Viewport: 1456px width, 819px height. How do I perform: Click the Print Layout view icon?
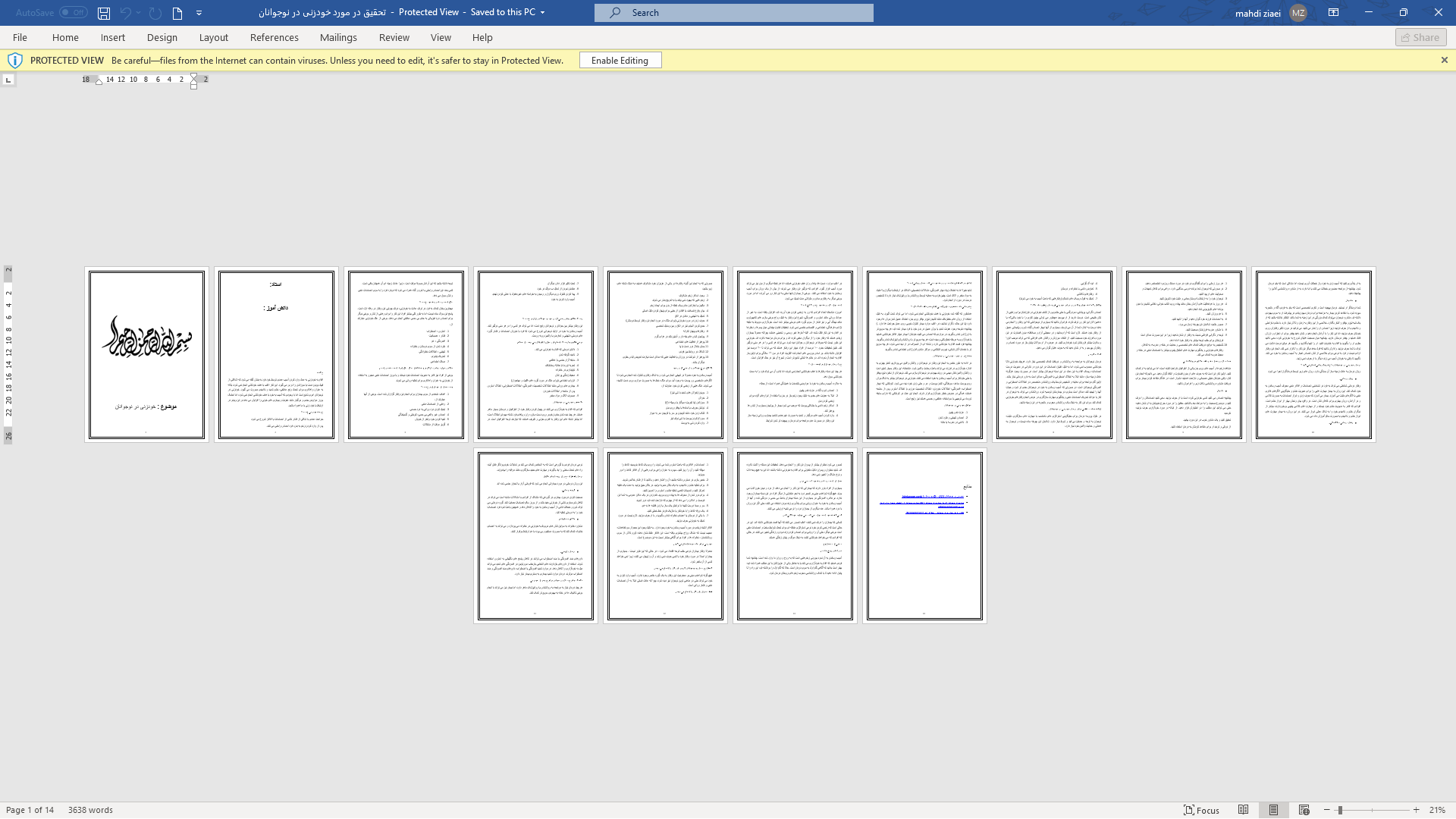coord(1274,810)
